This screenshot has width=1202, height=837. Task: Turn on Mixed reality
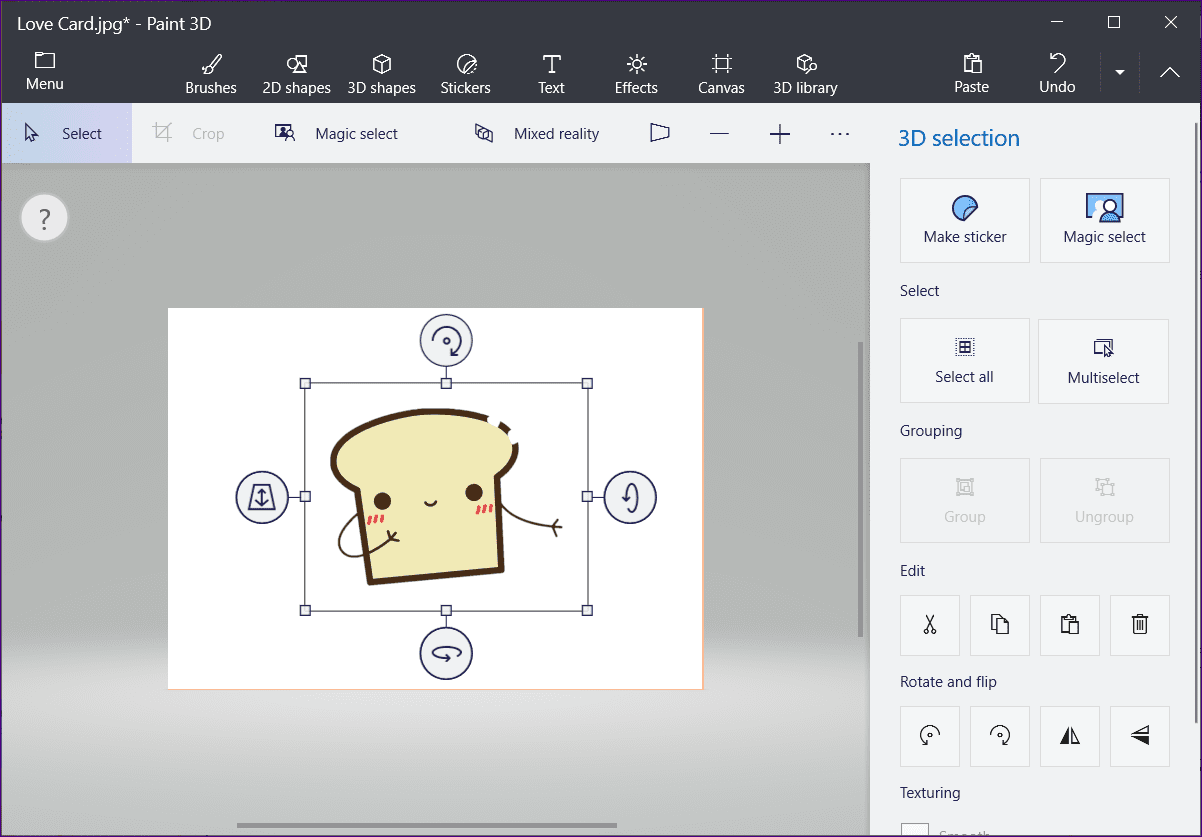click(537, 133)
